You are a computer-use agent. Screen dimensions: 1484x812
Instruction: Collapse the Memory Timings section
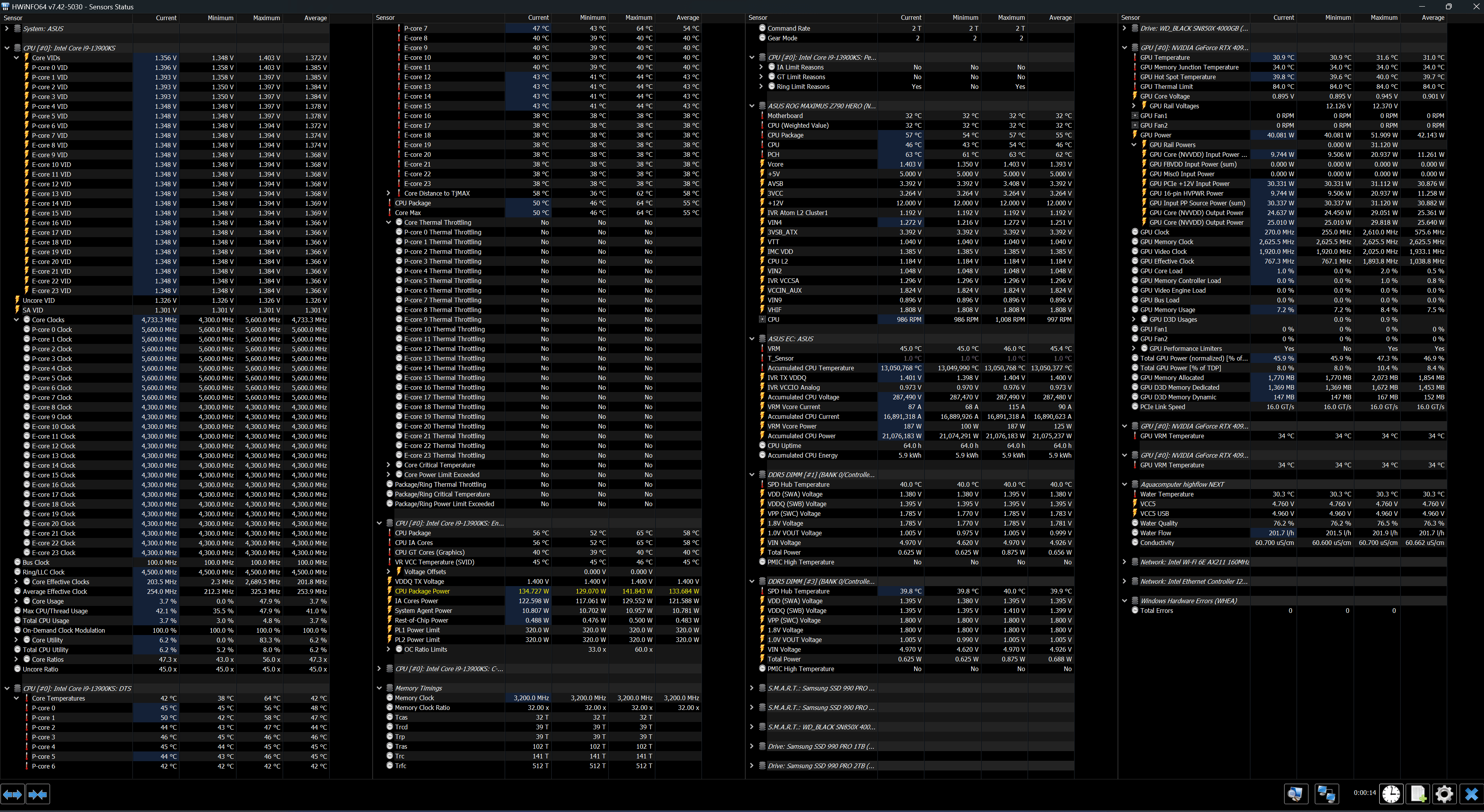379,688
